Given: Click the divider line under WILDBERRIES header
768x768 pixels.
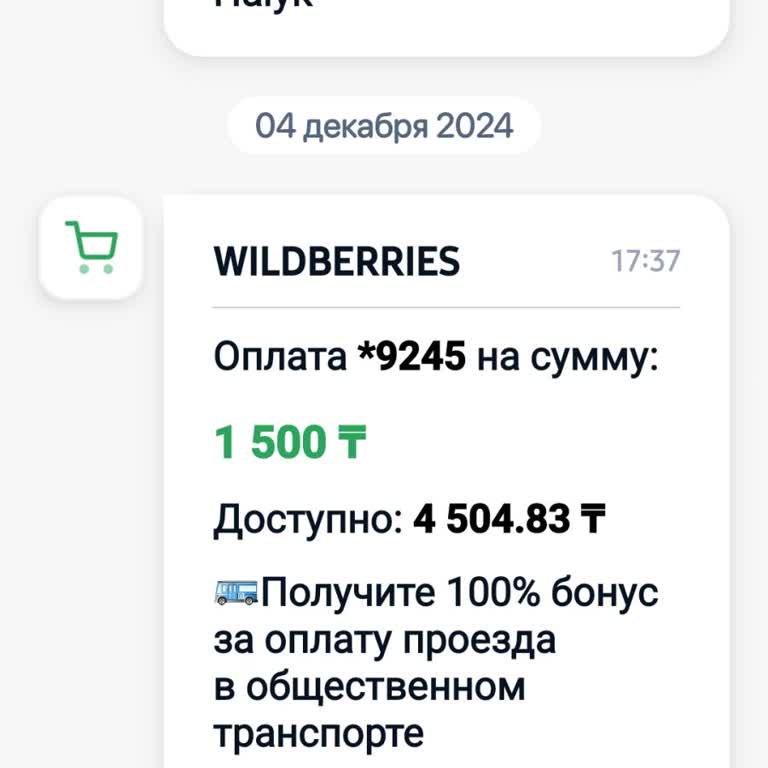Looking at the screenshot, I should (446, 306).
